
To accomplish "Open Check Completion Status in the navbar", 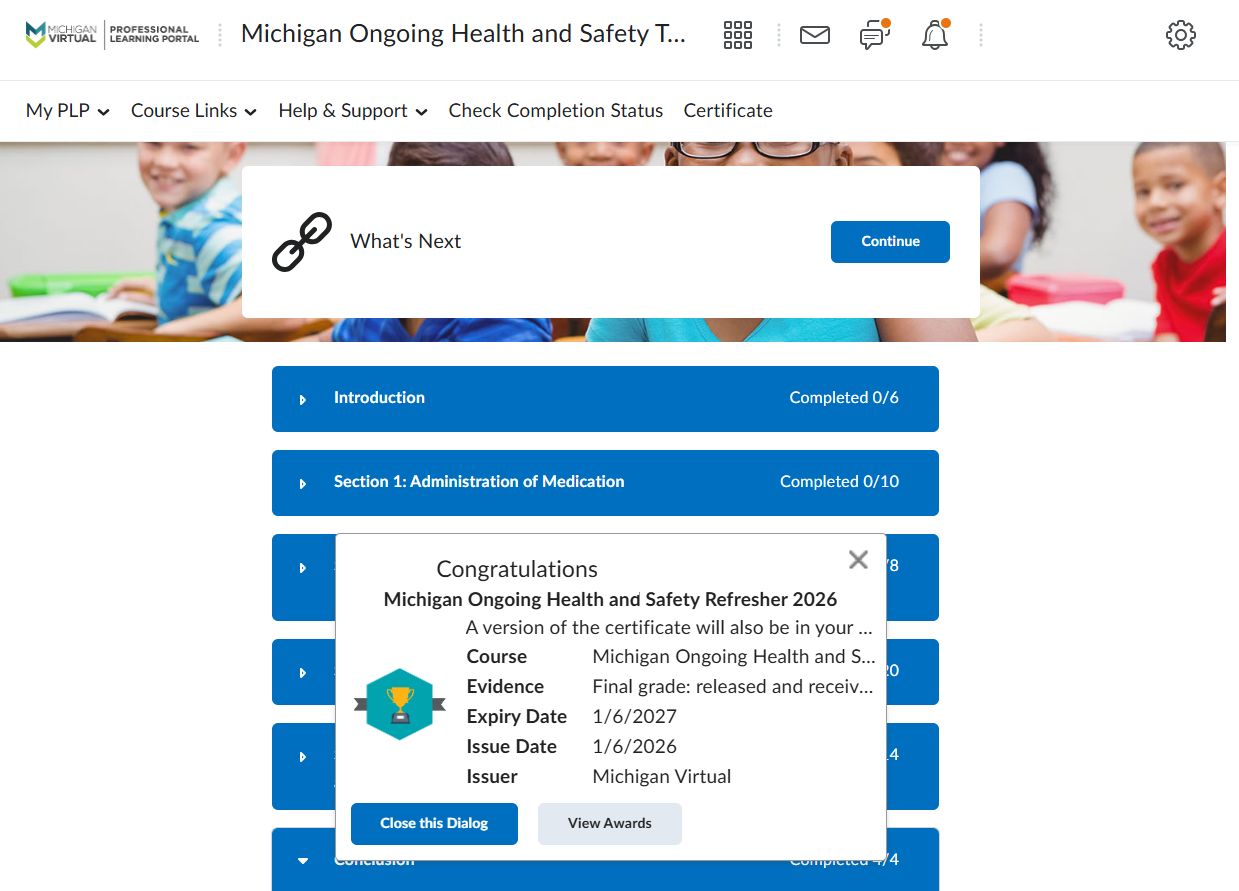I will (555, 111).
